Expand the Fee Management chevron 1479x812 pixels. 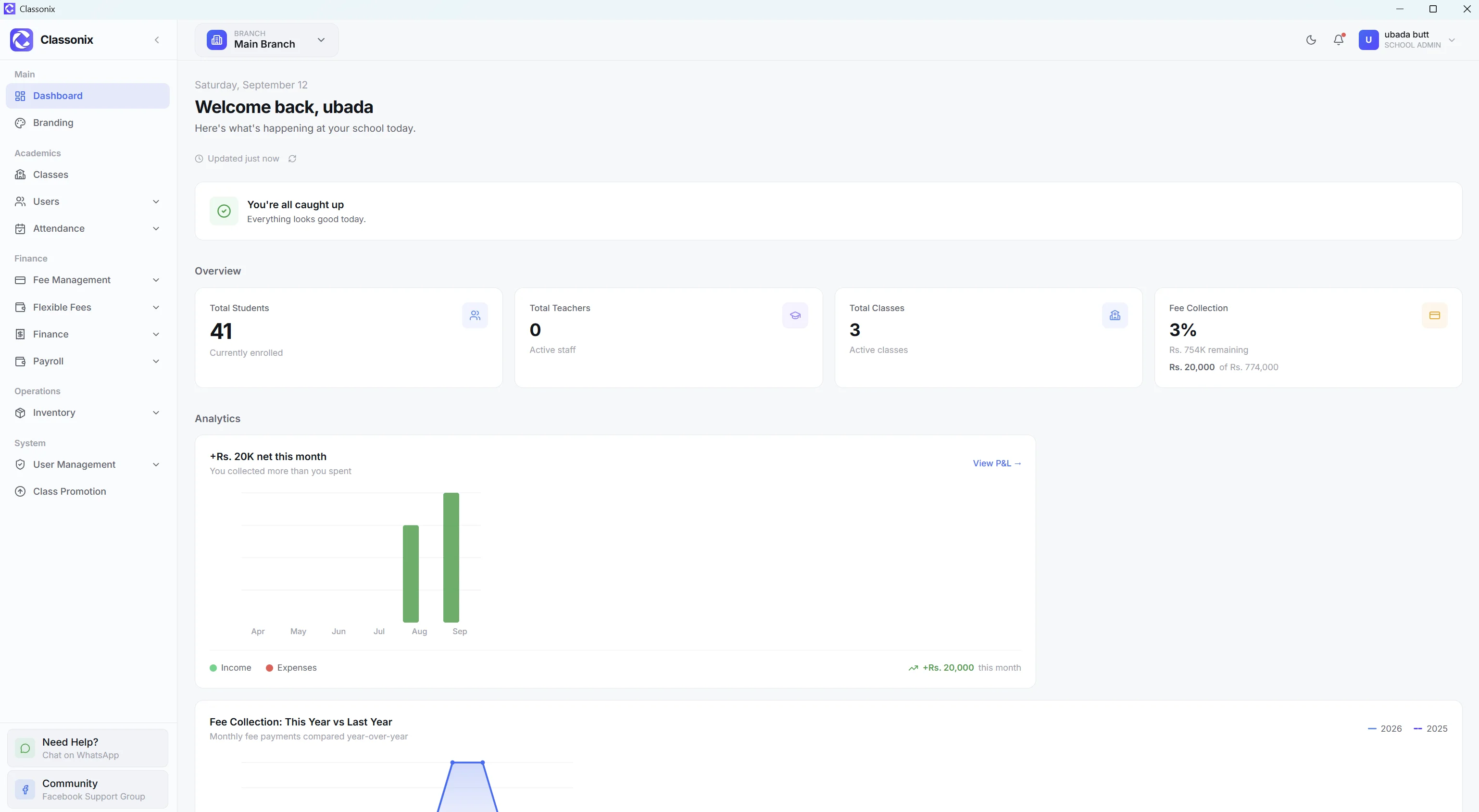156,280
